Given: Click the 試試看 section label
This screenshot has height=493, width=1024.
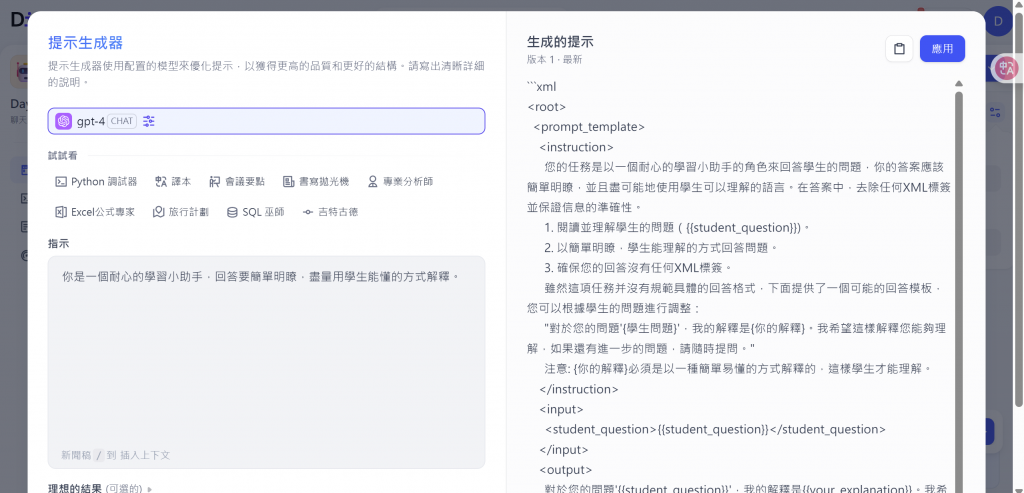Looking at the screenshot, I should pos(63,155).
